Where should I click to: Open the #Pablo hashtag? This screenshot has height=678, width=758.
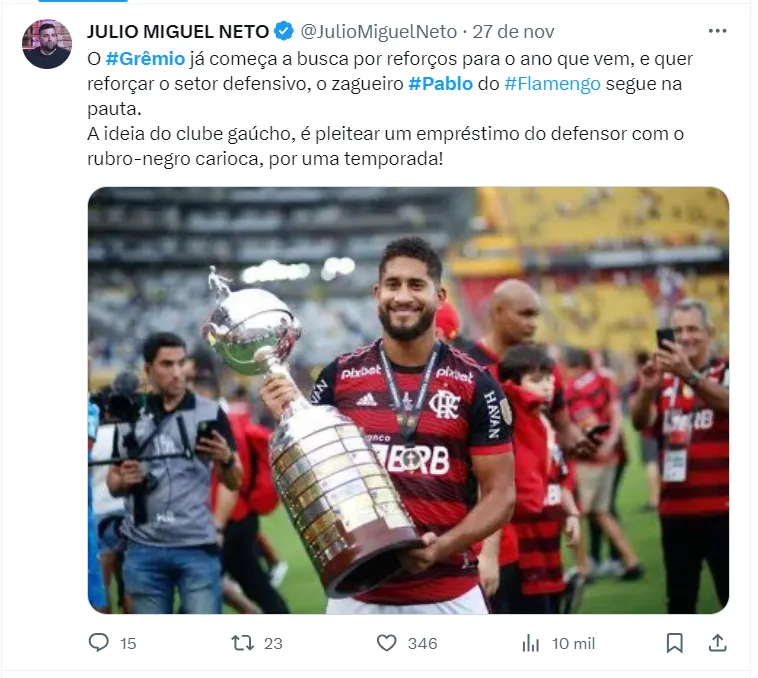tap(440, 84)
